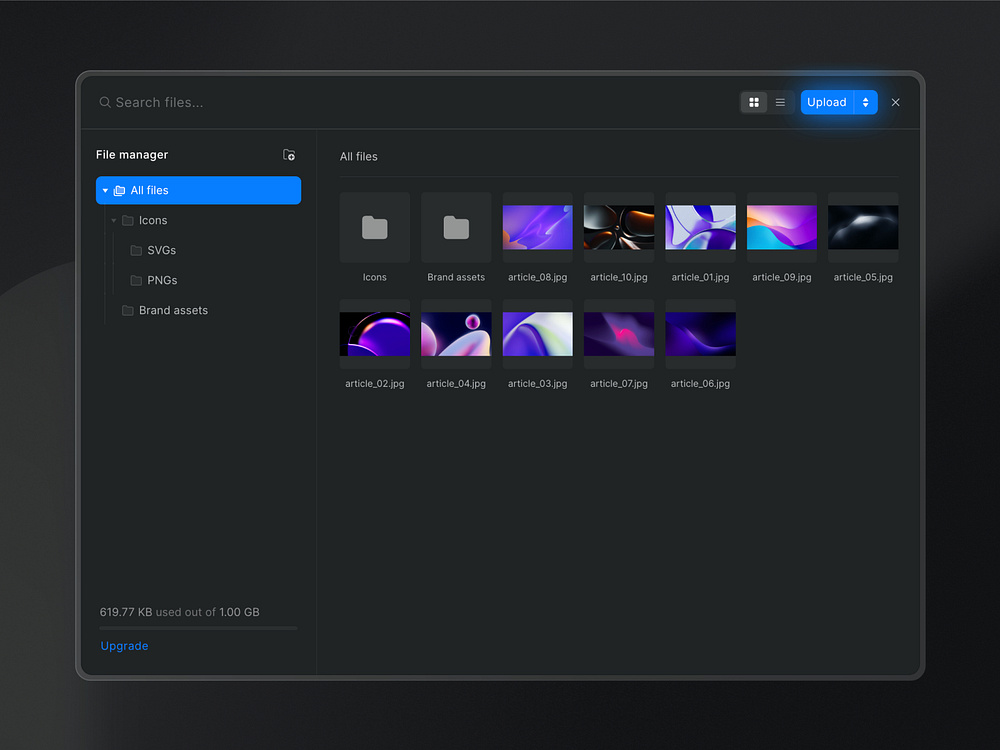
Task: Select the article_06.jpg thumbnail
Action: pyautogui.click(x=700, y=334)
